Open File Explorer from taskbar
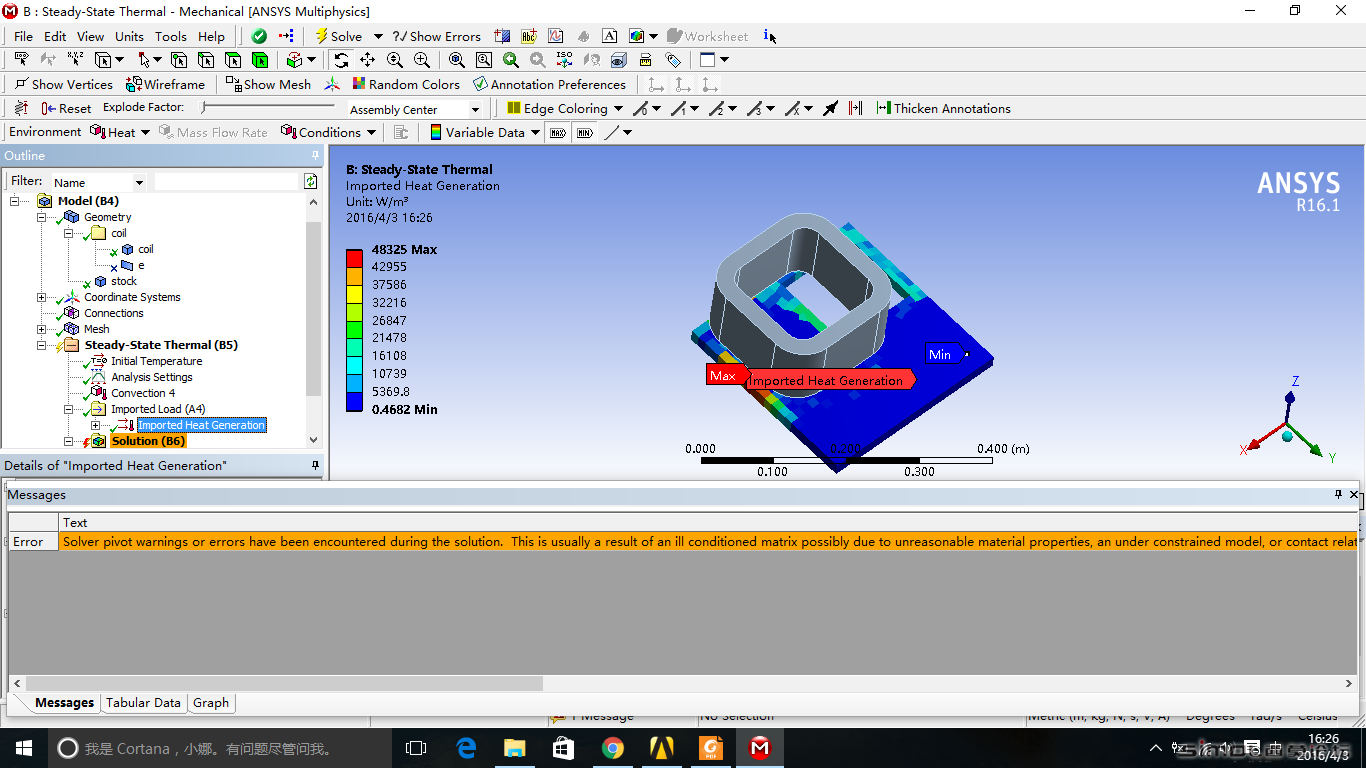The width and height of the screenshot is (1366, 768). 515,748
